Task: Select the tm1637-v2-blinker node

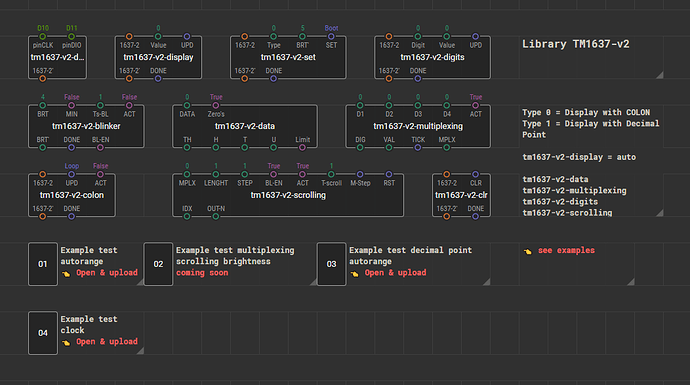Action: (86, 126)
